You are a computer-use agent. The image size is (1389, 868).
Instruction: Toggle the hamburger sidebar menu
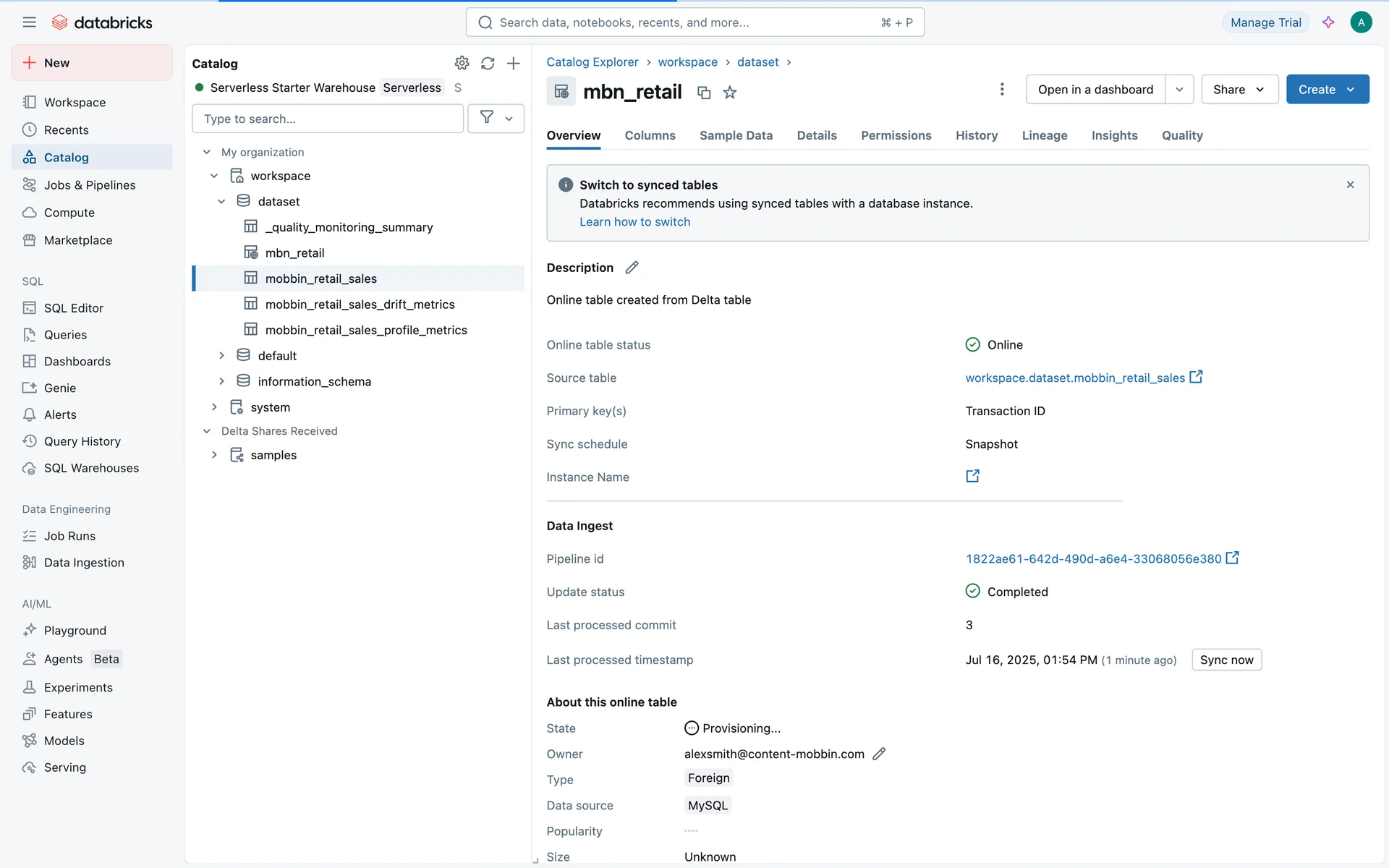pos(29,22)
